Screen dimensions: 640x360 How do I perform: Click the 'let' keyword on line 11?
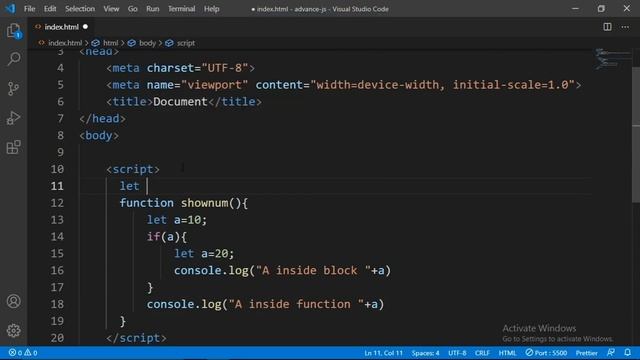[x=129, y=186]
